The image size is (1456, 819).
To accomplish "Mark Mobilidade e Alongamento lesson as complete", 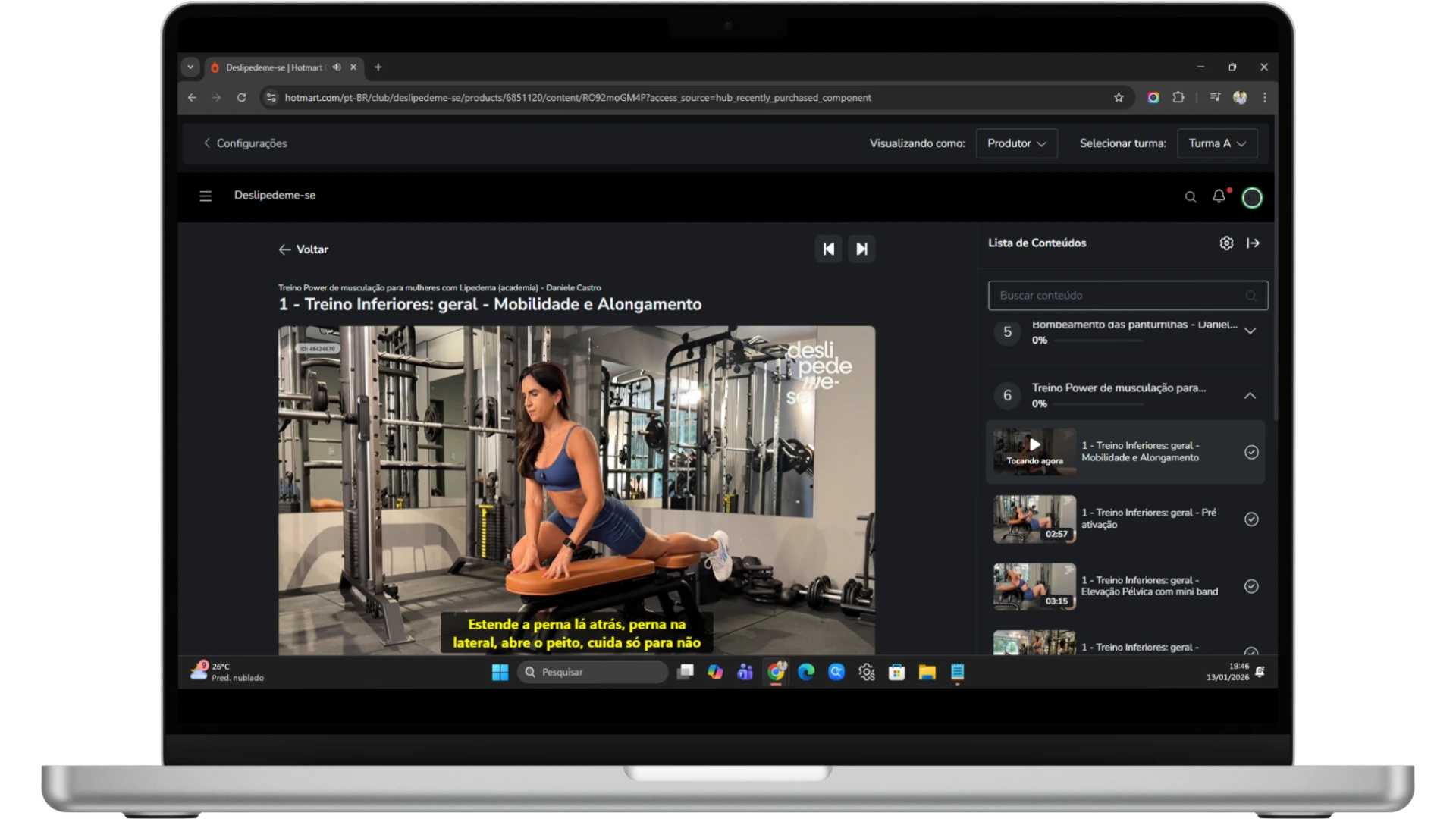I will click(x=1251, y=452).
